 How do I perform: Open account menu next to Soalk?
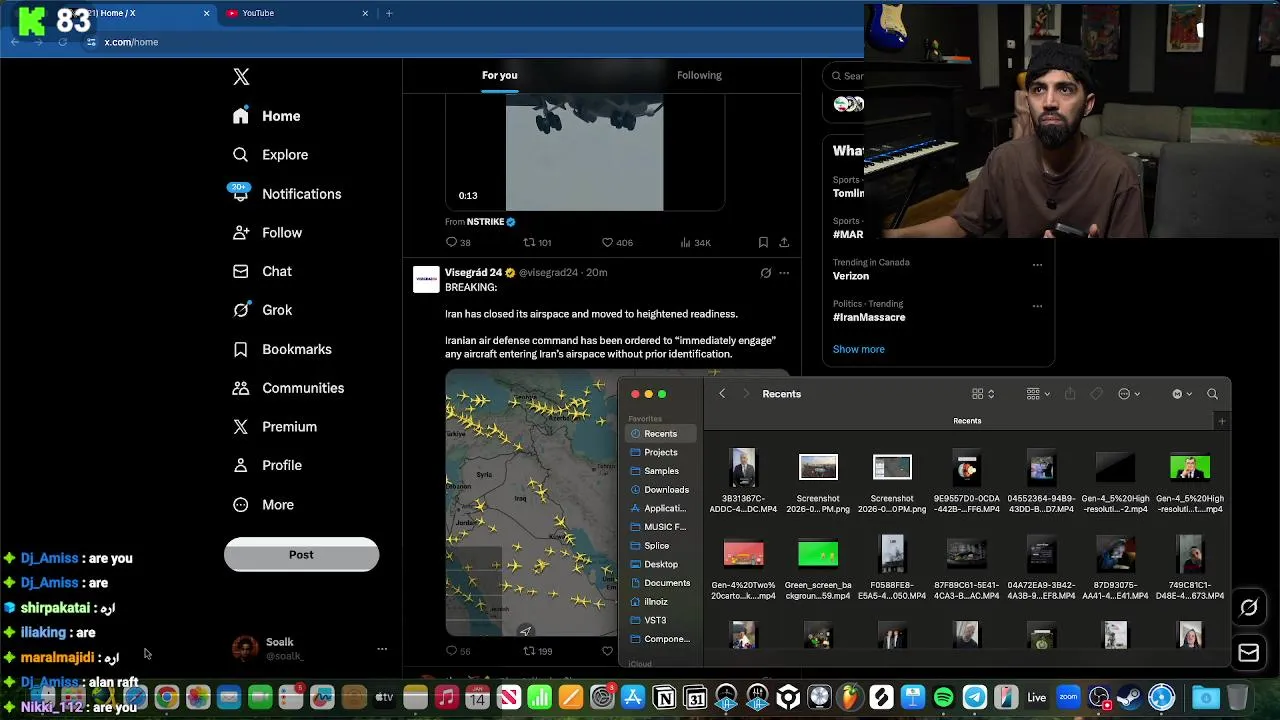[x=382, y=649]
